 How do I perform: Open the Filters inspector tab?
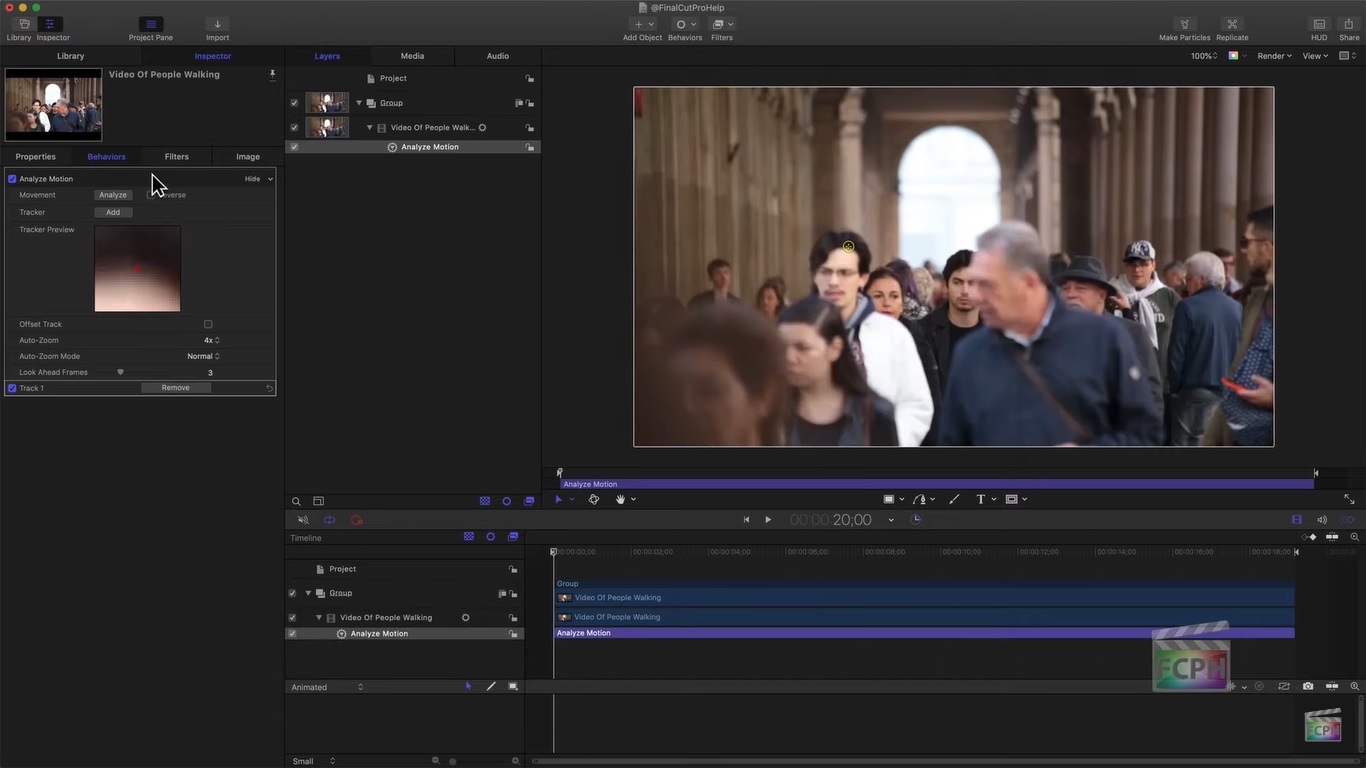[x=177, y=157]
